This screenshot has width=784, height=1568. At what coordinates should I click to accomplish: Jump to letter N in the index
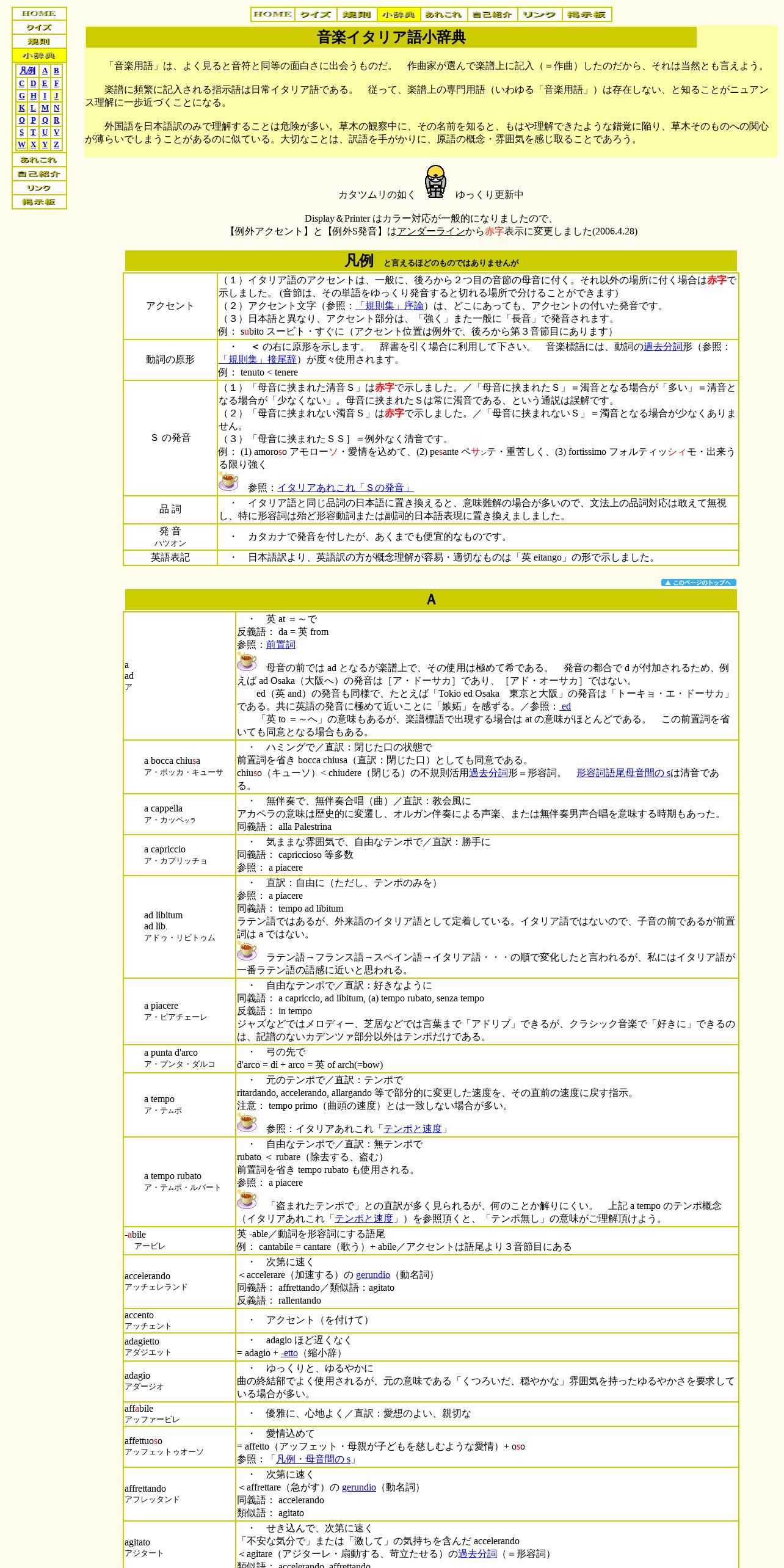click(56, 108)
